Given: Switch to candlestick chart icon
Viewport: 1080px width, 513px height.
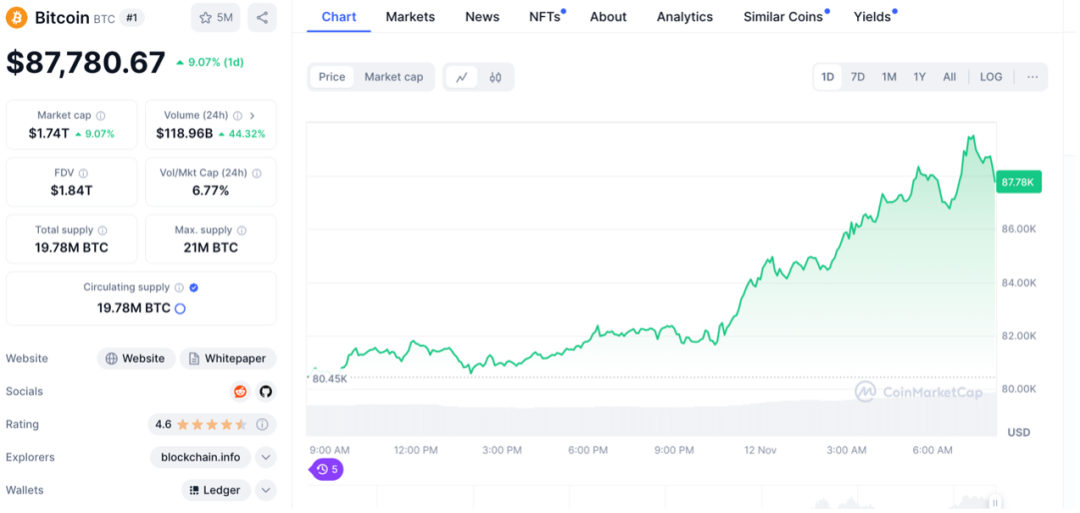Looking at the screenshot, I should click(x=495, y=77).
